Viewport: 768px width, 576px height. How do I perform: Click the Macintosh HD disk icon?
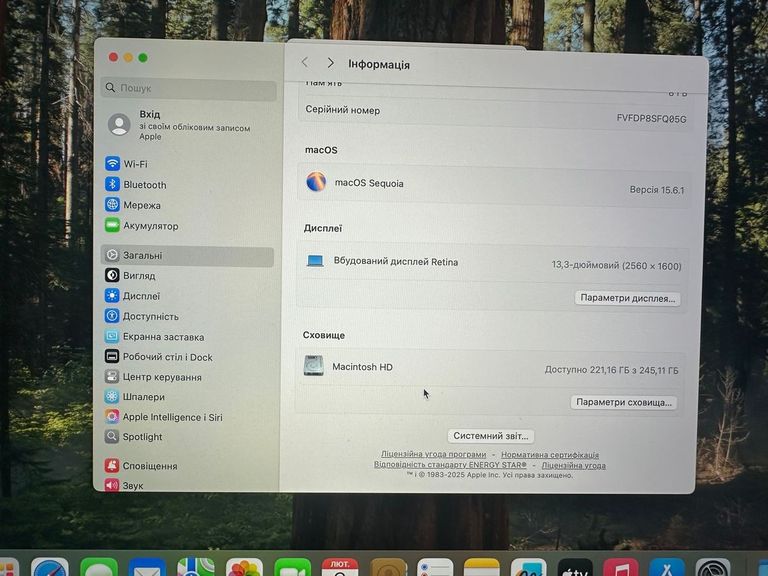click(313, 365)
